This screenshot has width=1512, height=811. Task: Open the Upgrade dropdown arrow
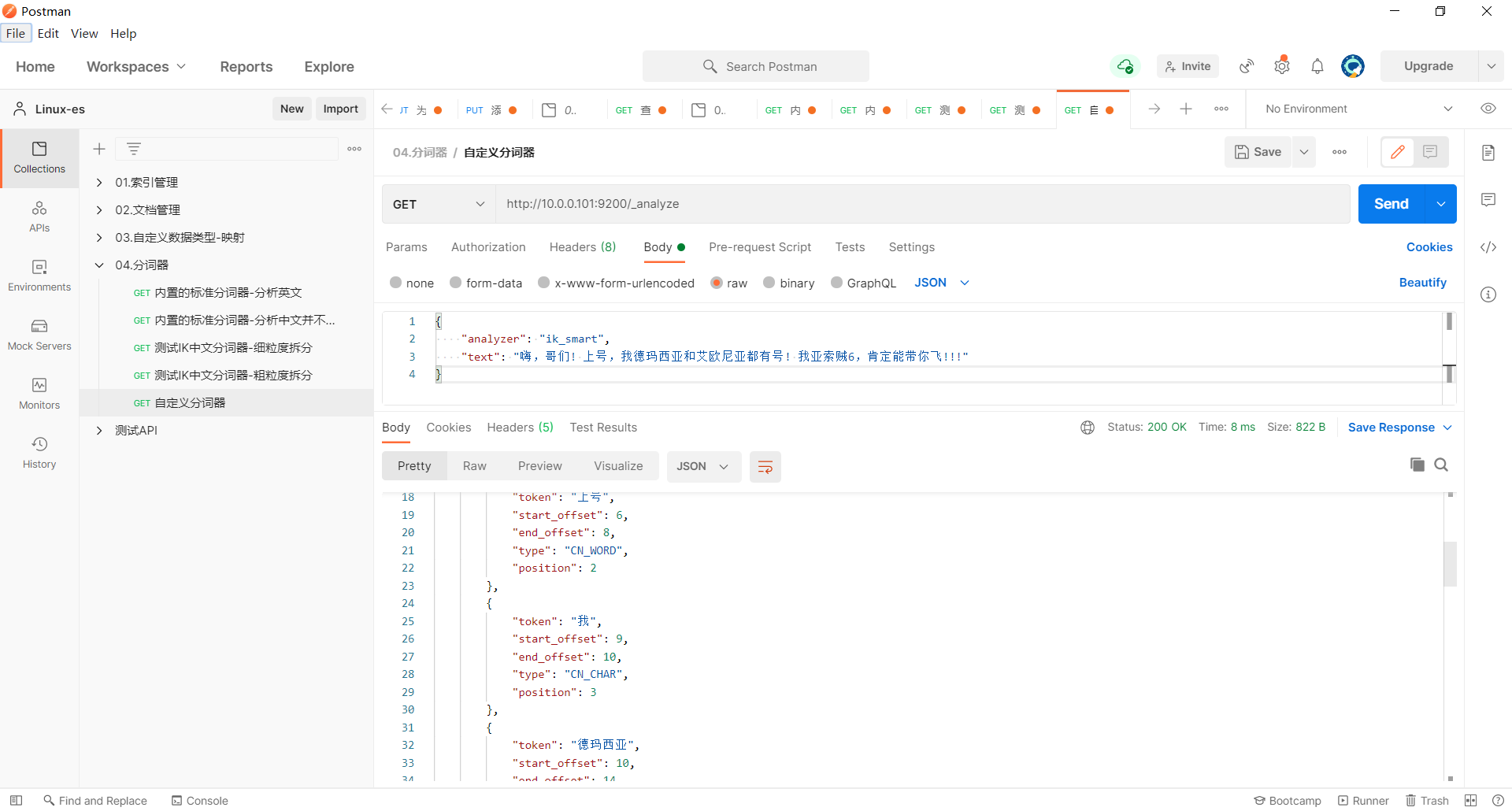pos(1492,66)
